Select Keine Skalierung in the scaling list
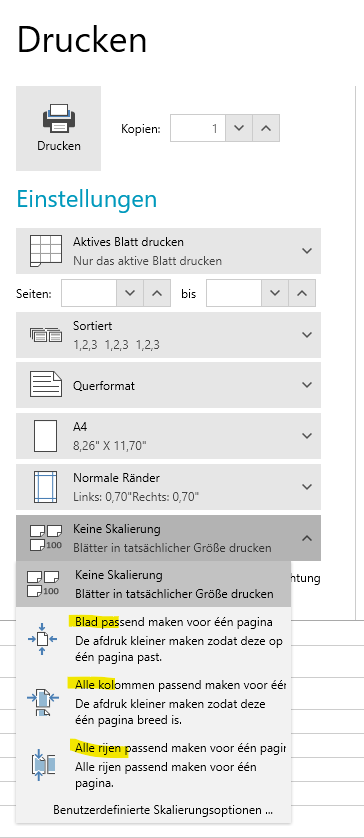Image resolution: width=364 pixels, height=838 pixels. click(153, 584)
